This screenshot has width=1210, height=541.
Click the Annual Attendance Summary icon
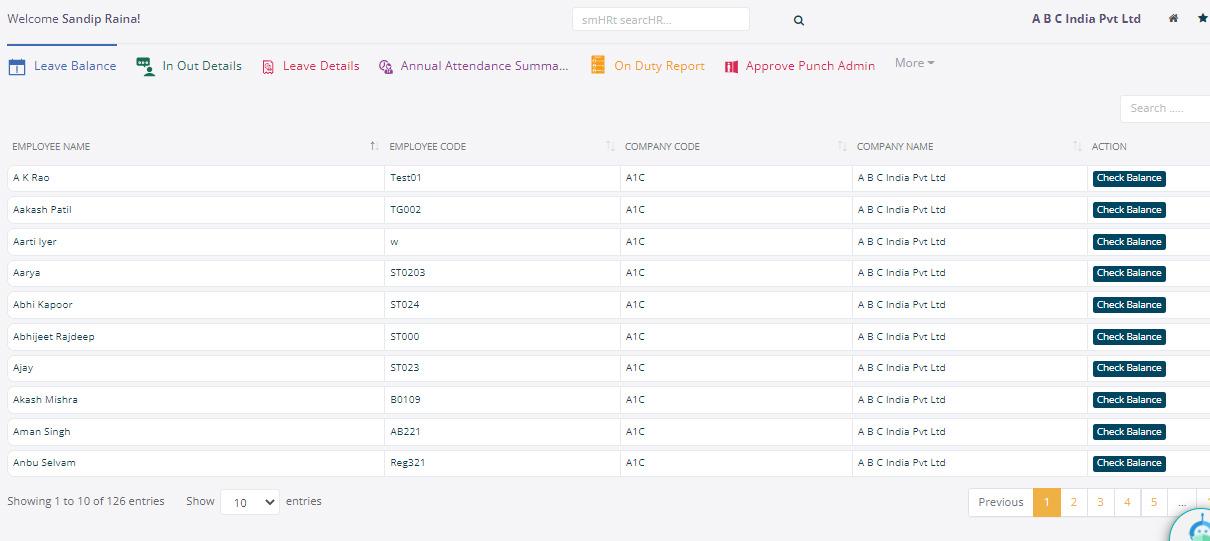pos(386,67)
